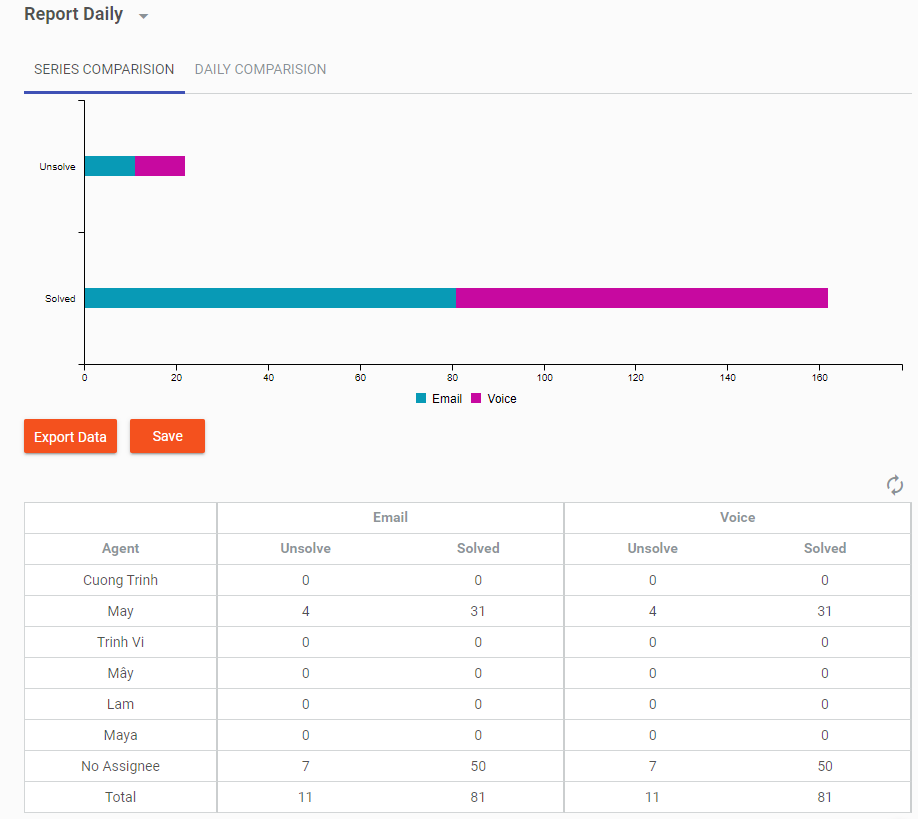This screenshot has width=918, height=819.
Task: Click the Solved chart axis label
Action: point(60,299)
